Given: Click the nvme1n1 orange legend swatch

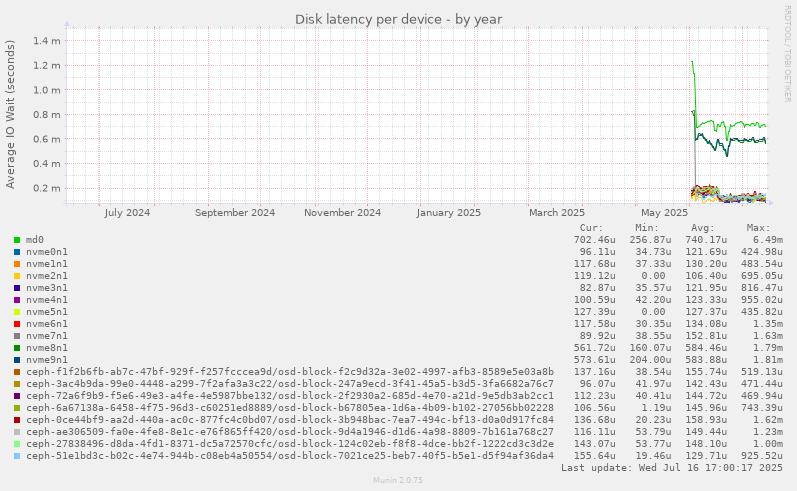Looking at the screenshot, I should [17, 264].
